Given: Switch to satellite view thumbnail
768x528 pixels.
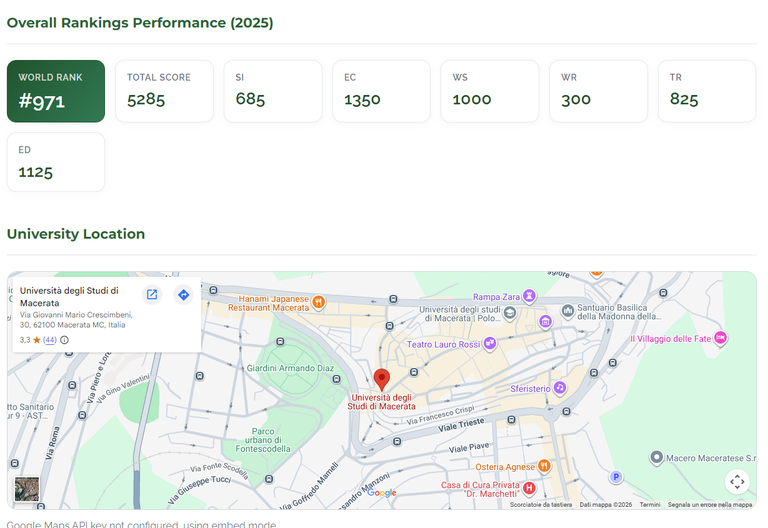Looking at the screenshot, I should tap(26, 489).
